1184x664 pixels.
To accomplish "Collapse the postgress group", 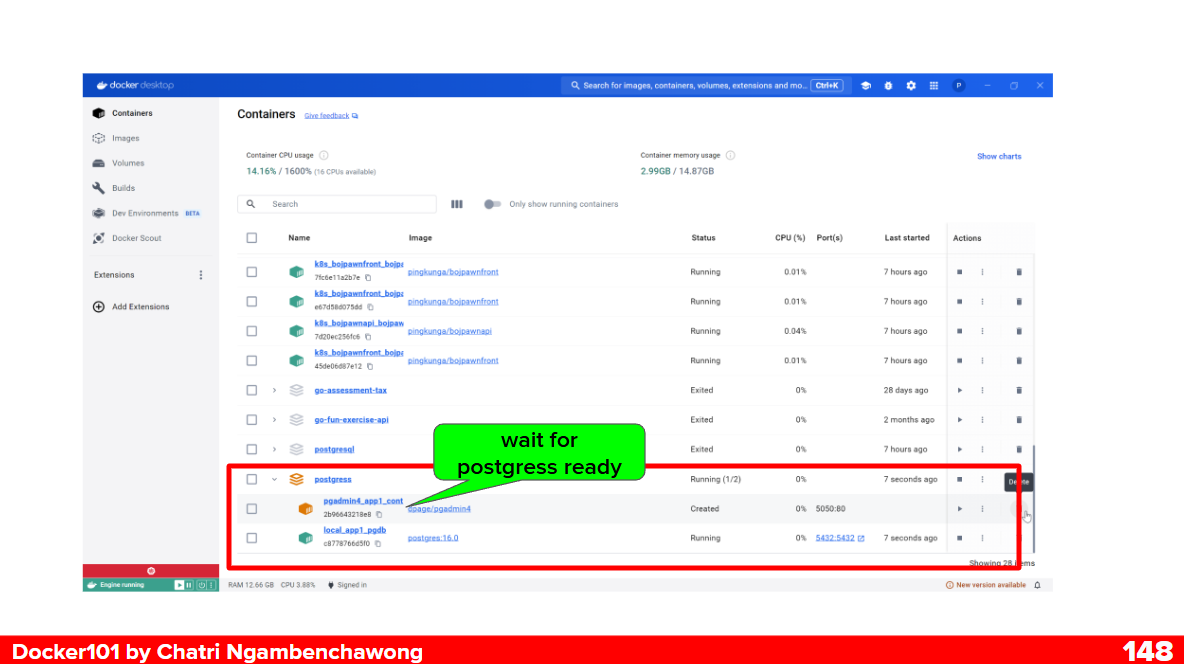I will point(274,480).
